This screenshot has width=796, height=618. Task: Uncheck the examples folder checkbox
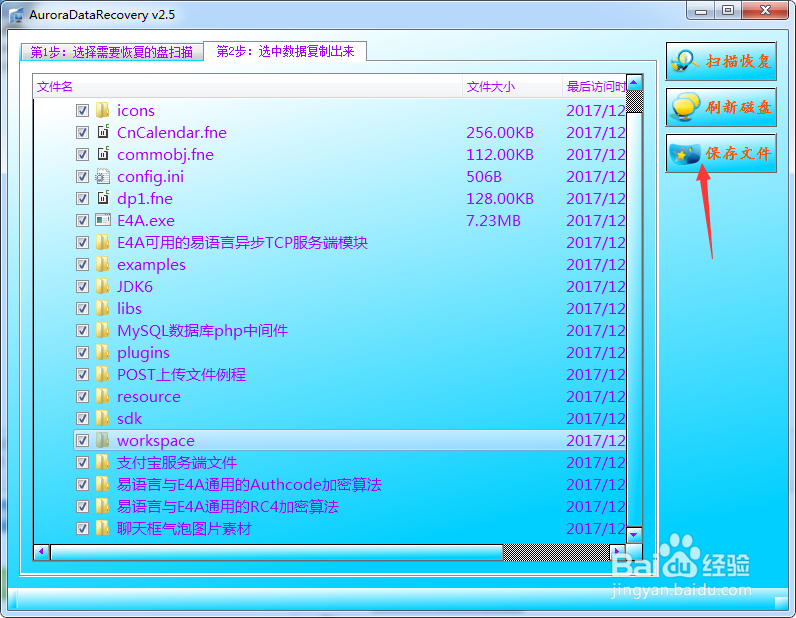tap(82, 265)
